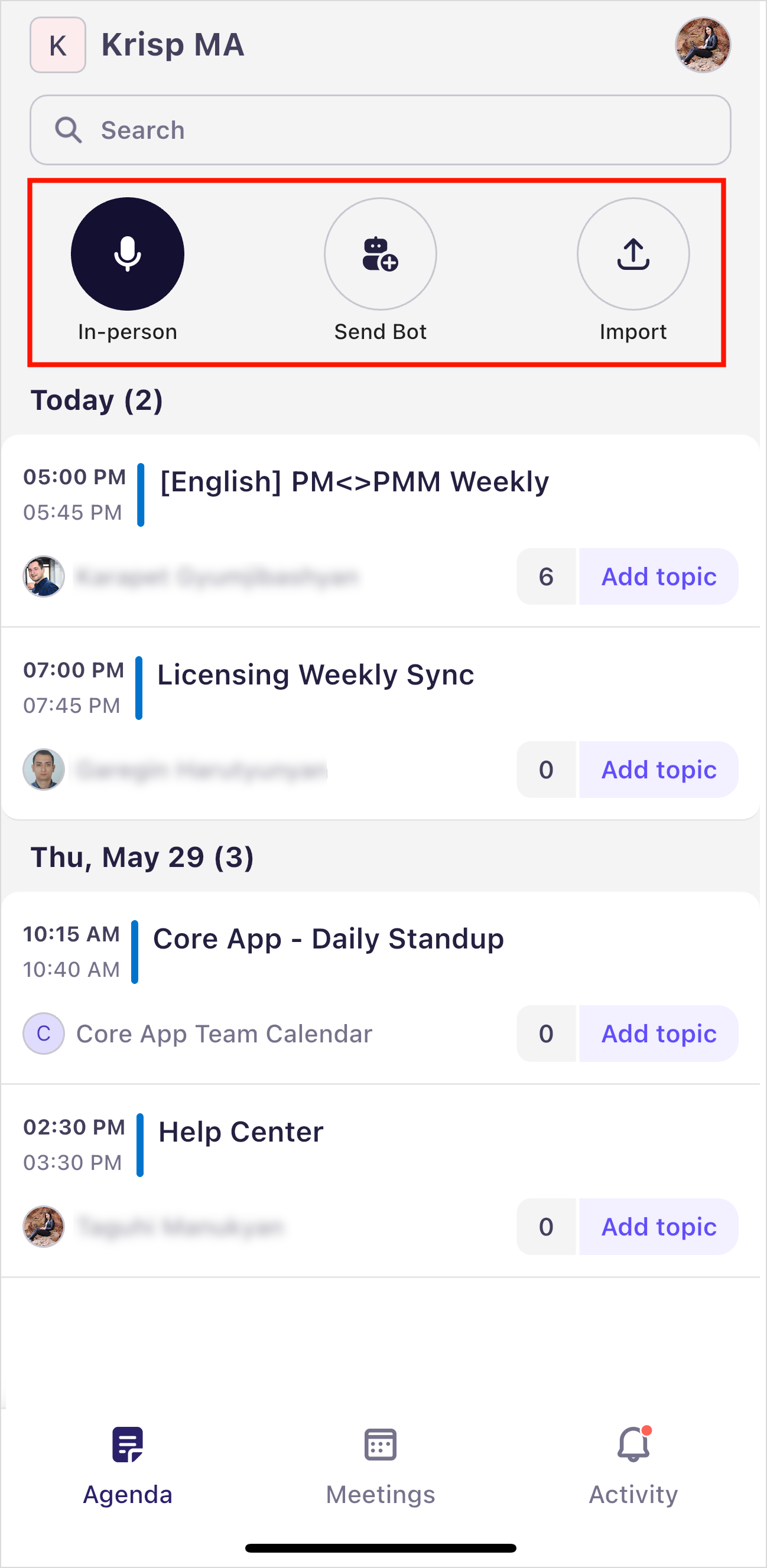Image resolution: width=767 pixels, height=1568 pixels.
Task: Tap the organizer avatar of Licensing Weekly Sync
Action: click(x=44, y=770)
